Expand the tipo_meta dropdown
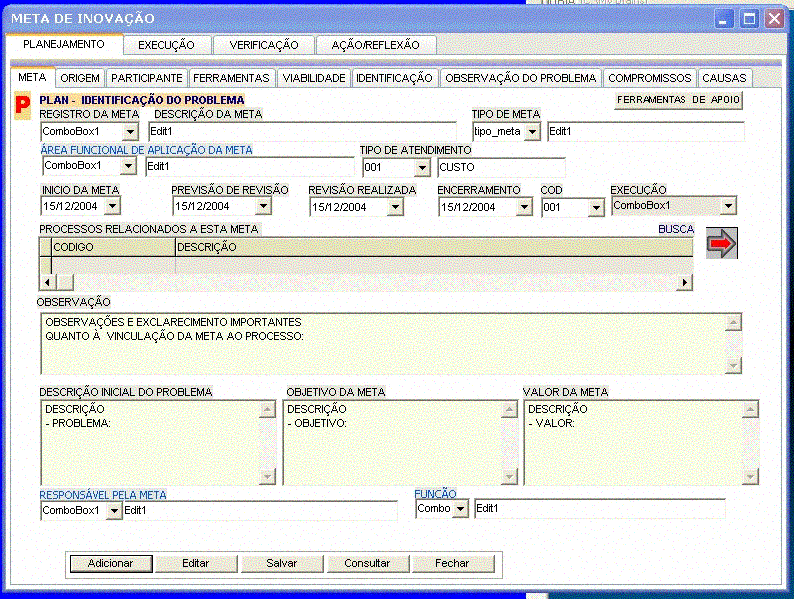The height and width of the screenshot is (599, 794). (x=532, y=132)
